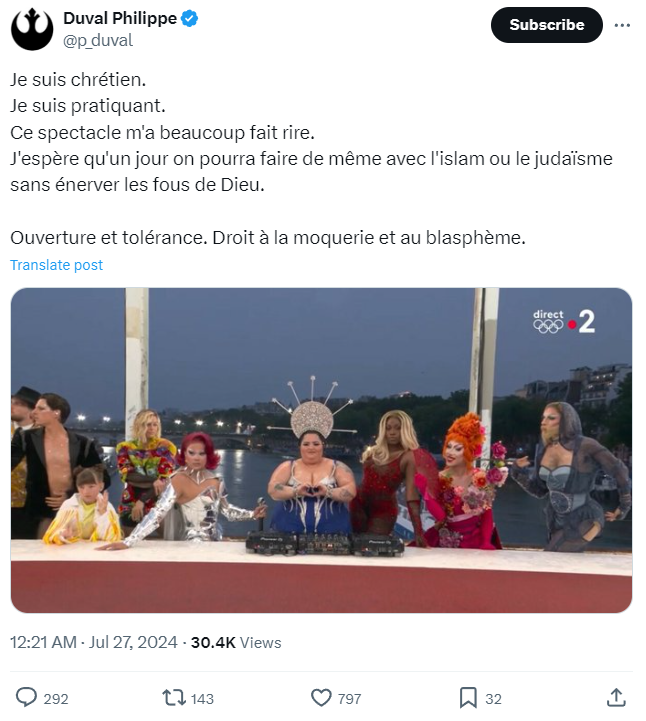
Task: Toggle the bookmark icon
Action: 467,697
